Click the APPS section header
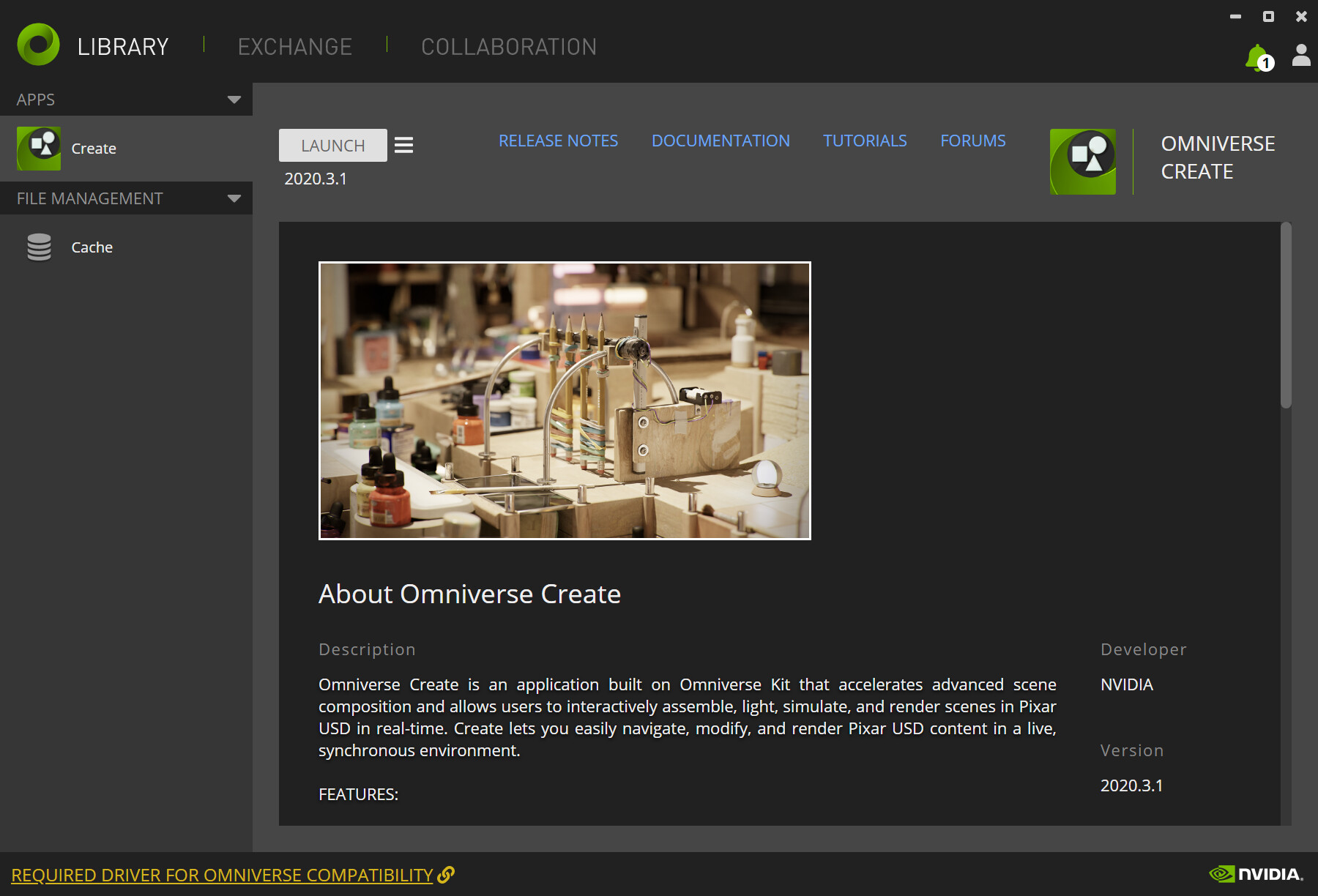The image size is (1318, 896). coord(126,100)
